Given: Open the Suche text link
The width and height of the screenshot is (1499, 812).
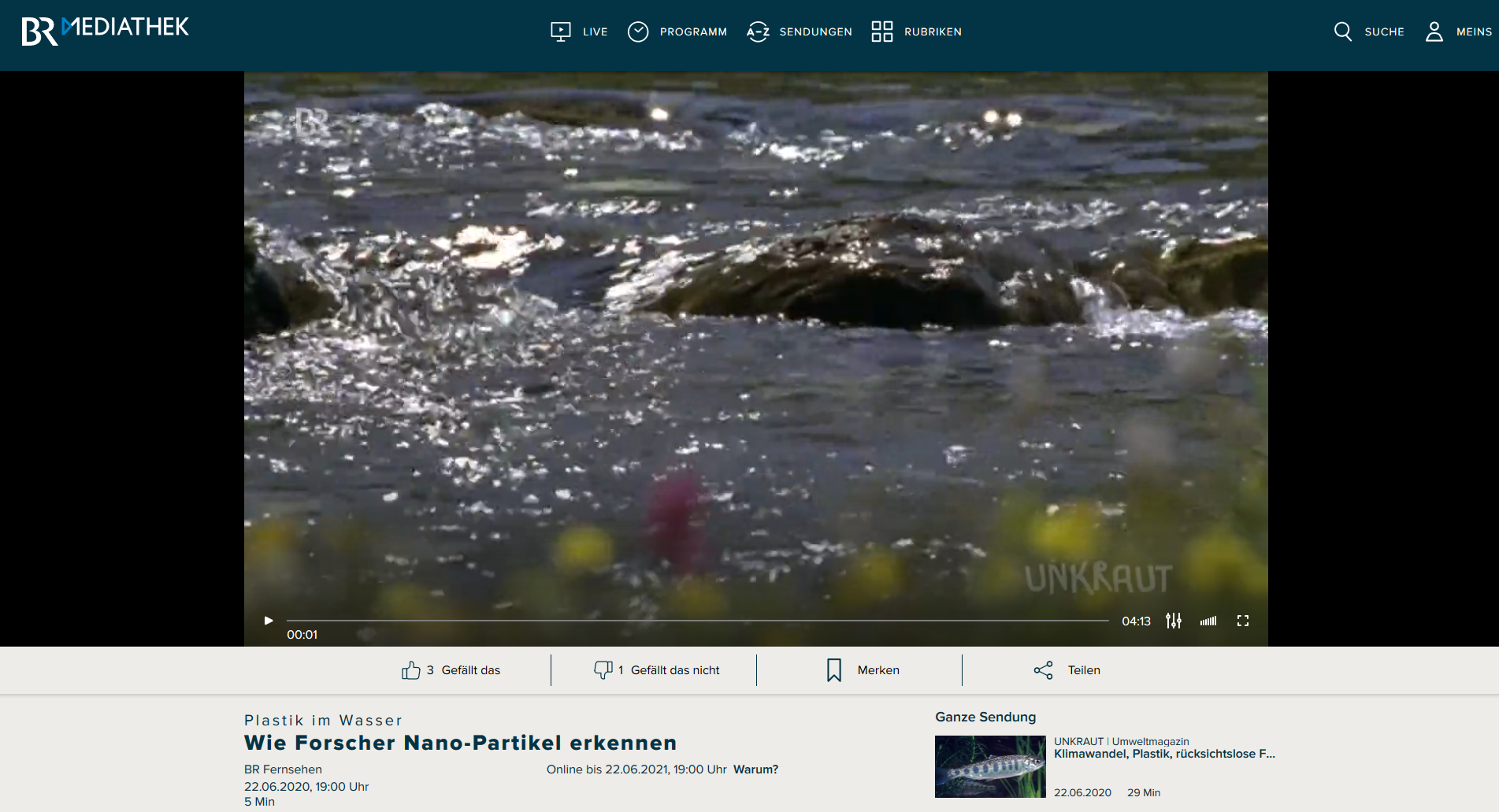Looking at the screenshot, I should pos(1384,32).
